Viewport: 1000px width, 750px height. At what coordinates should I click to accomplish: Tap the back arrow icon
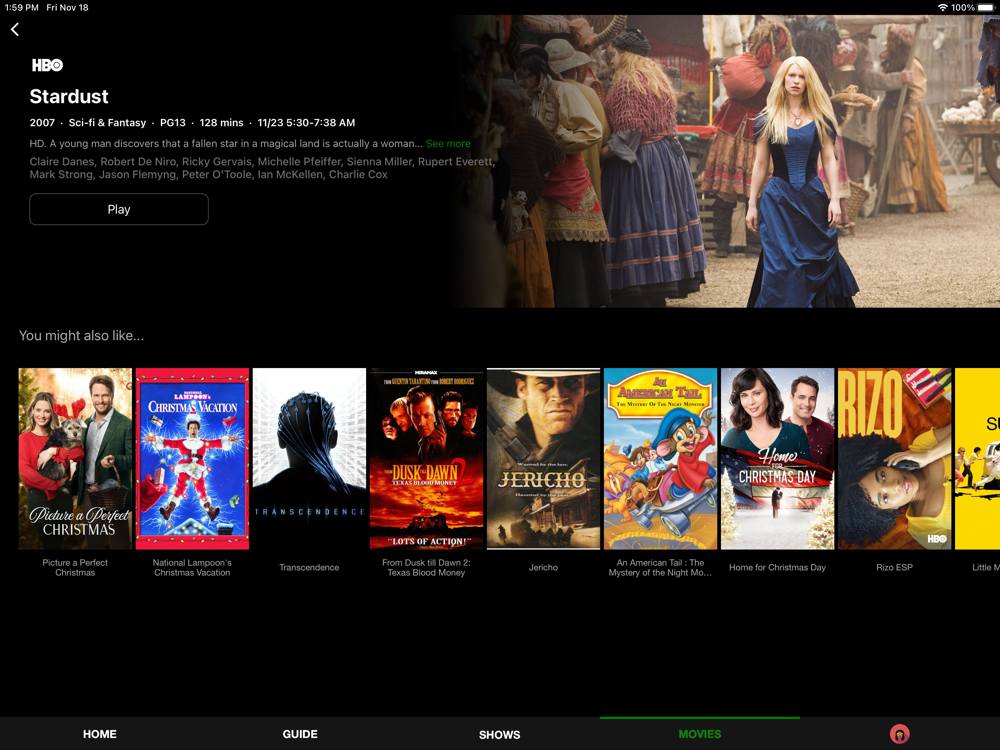(x=15, y=29)
